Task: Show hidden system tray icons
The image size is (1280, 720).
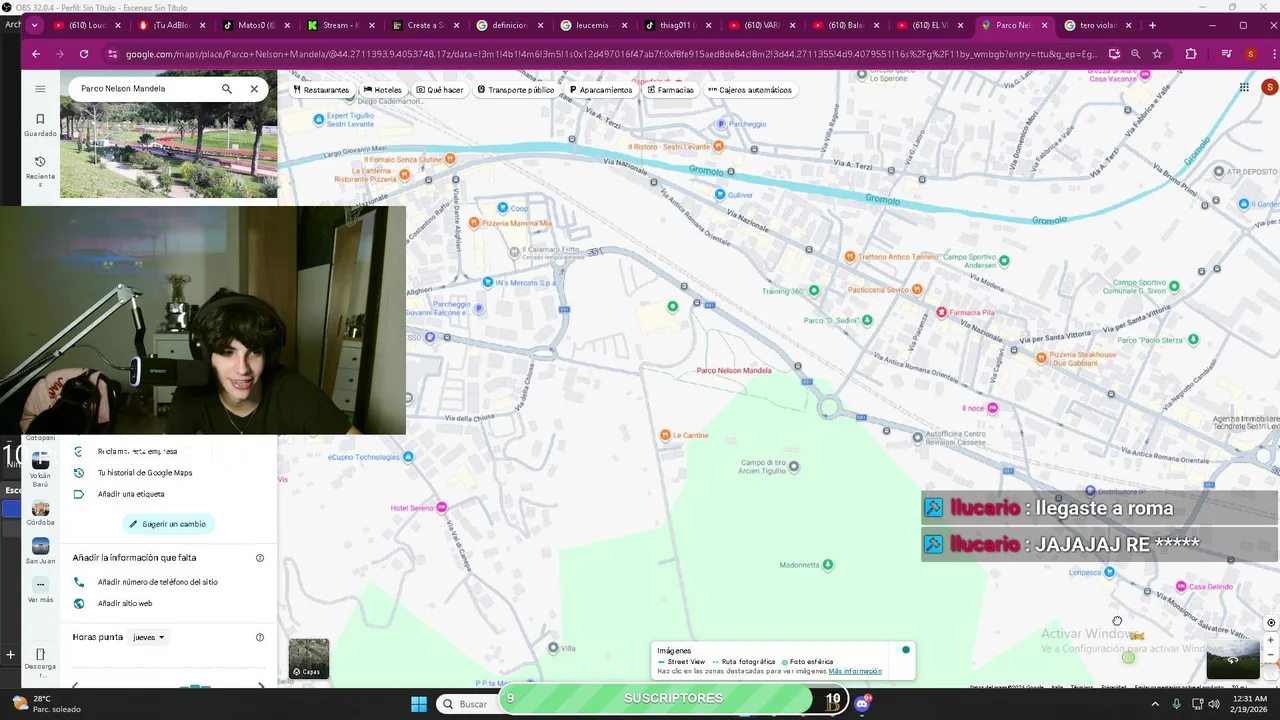Action: click(1155, 704)
